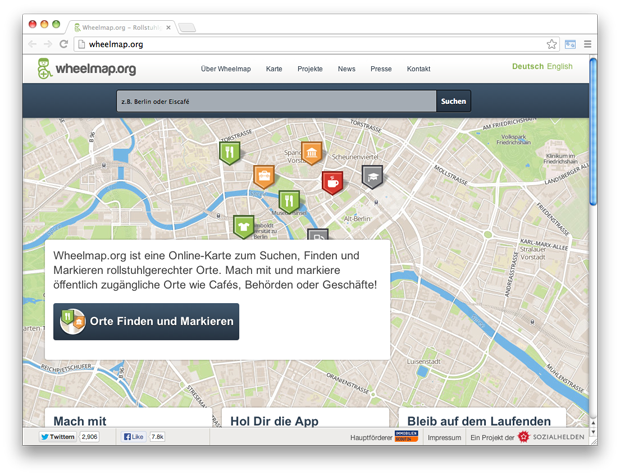Open the Chrome hamburger menu
620x476 pixels.
[x=588, y=44]
